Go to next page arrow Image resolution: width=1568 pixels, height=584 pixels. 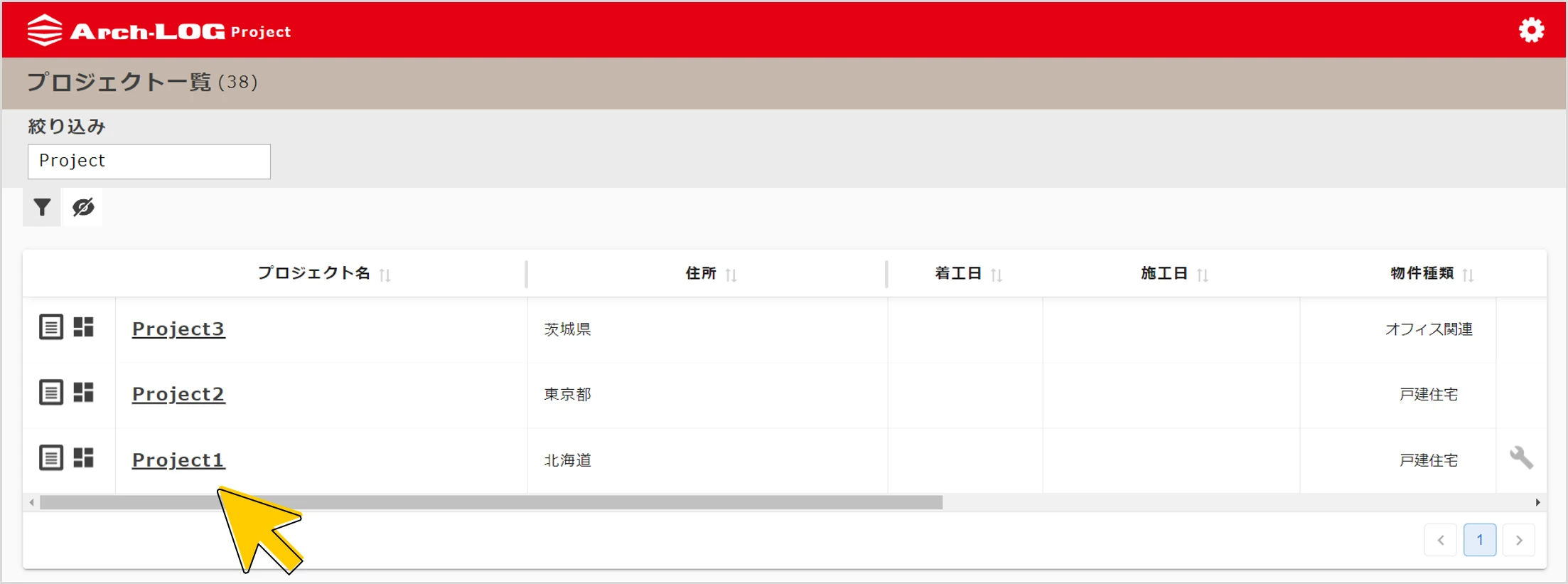coord(1519,541)
